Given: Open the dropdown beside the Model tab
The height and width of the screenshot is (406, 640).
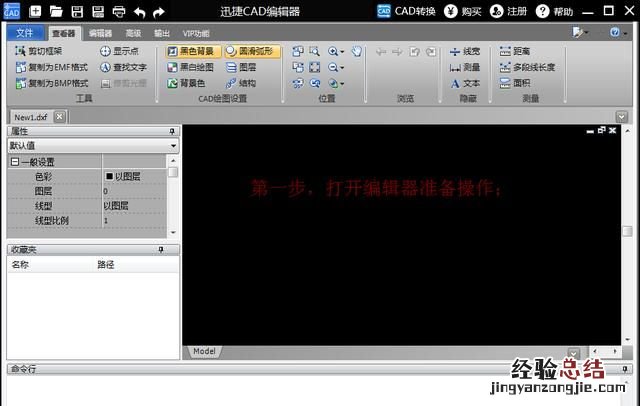Looking at the screenshot, I should click(x=573, y=353).
